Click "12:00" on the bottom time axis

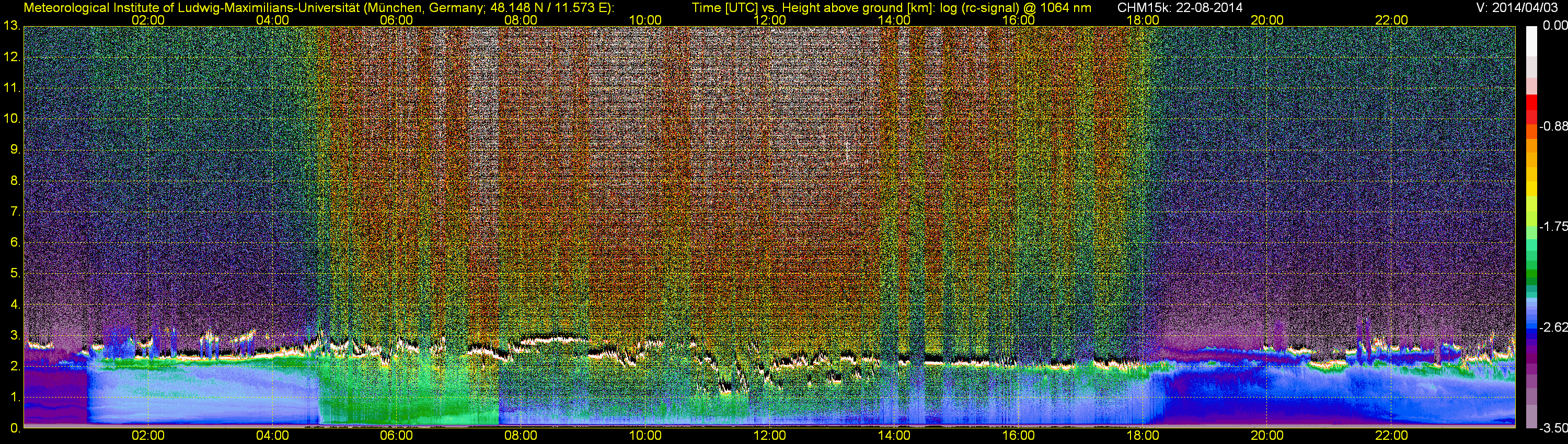tap(769, 436)
